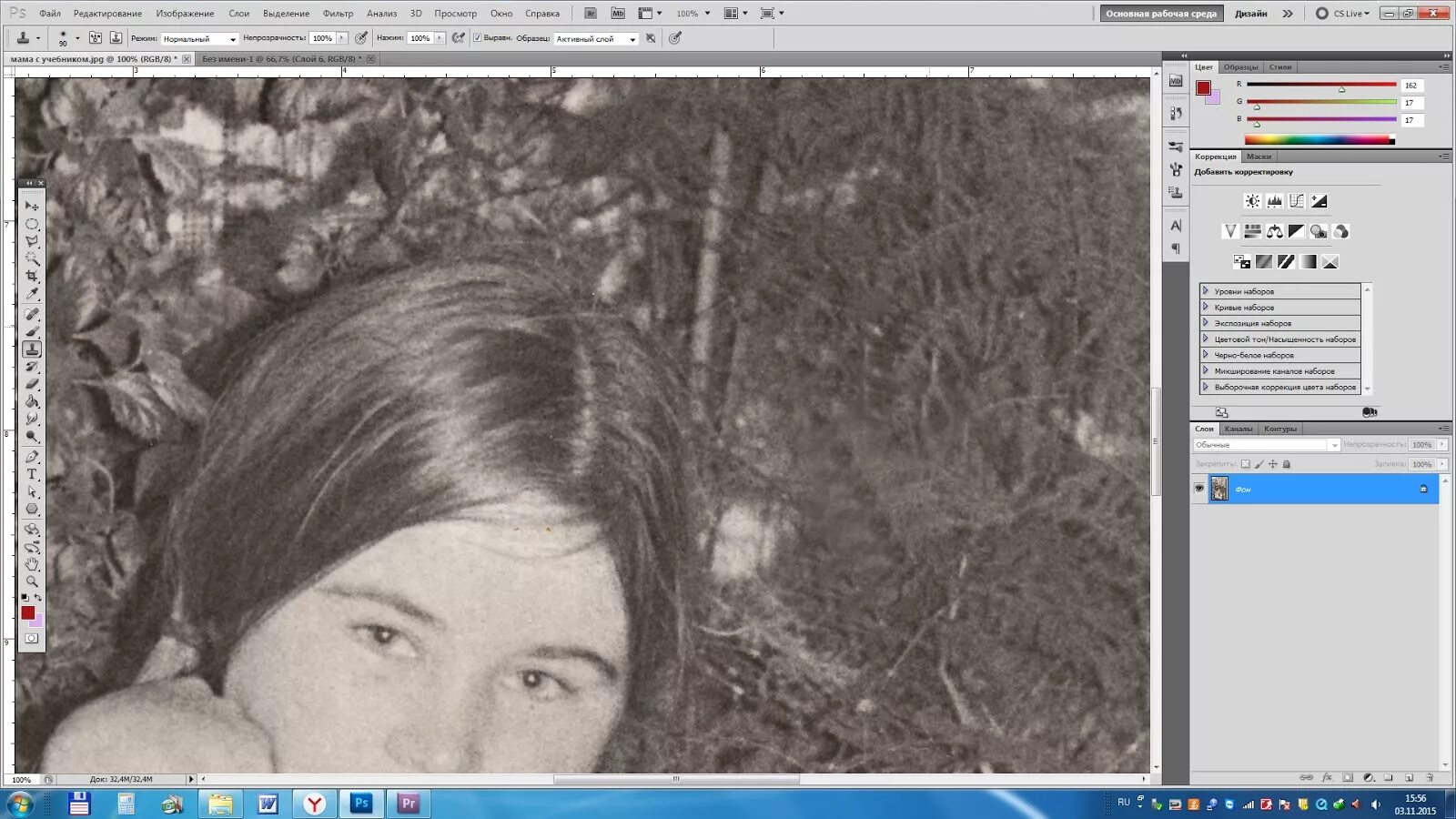
Task: Select the Move tool
Action: (x=32, y=207)
